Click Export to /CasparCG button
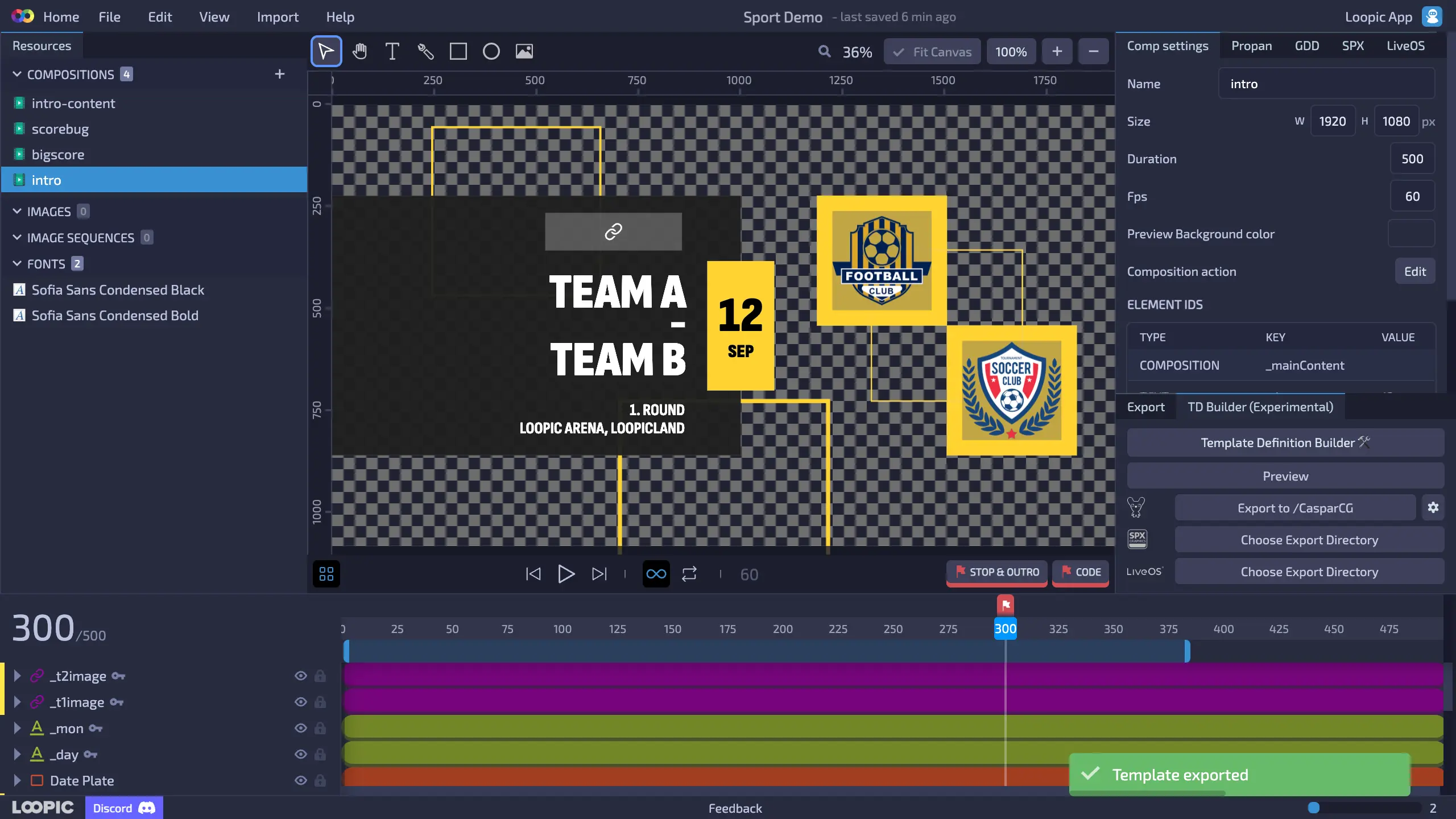The width and height of the screenshot is (1456, 819). coord(1295,507)
